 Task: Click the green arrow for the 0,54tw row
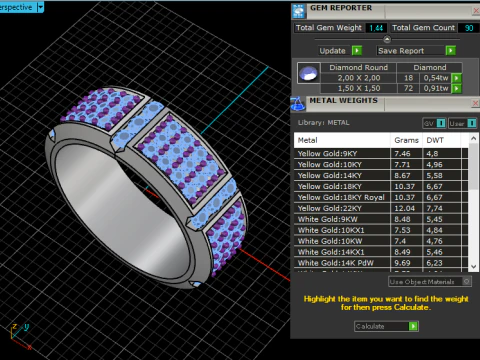(456, 78)
